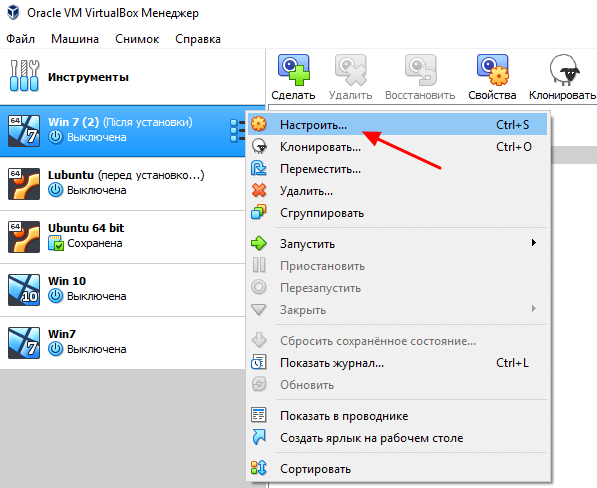Choose Сортировать from the context menu
The height and width of the screenshot is (488, 597).
coord(397,469)
